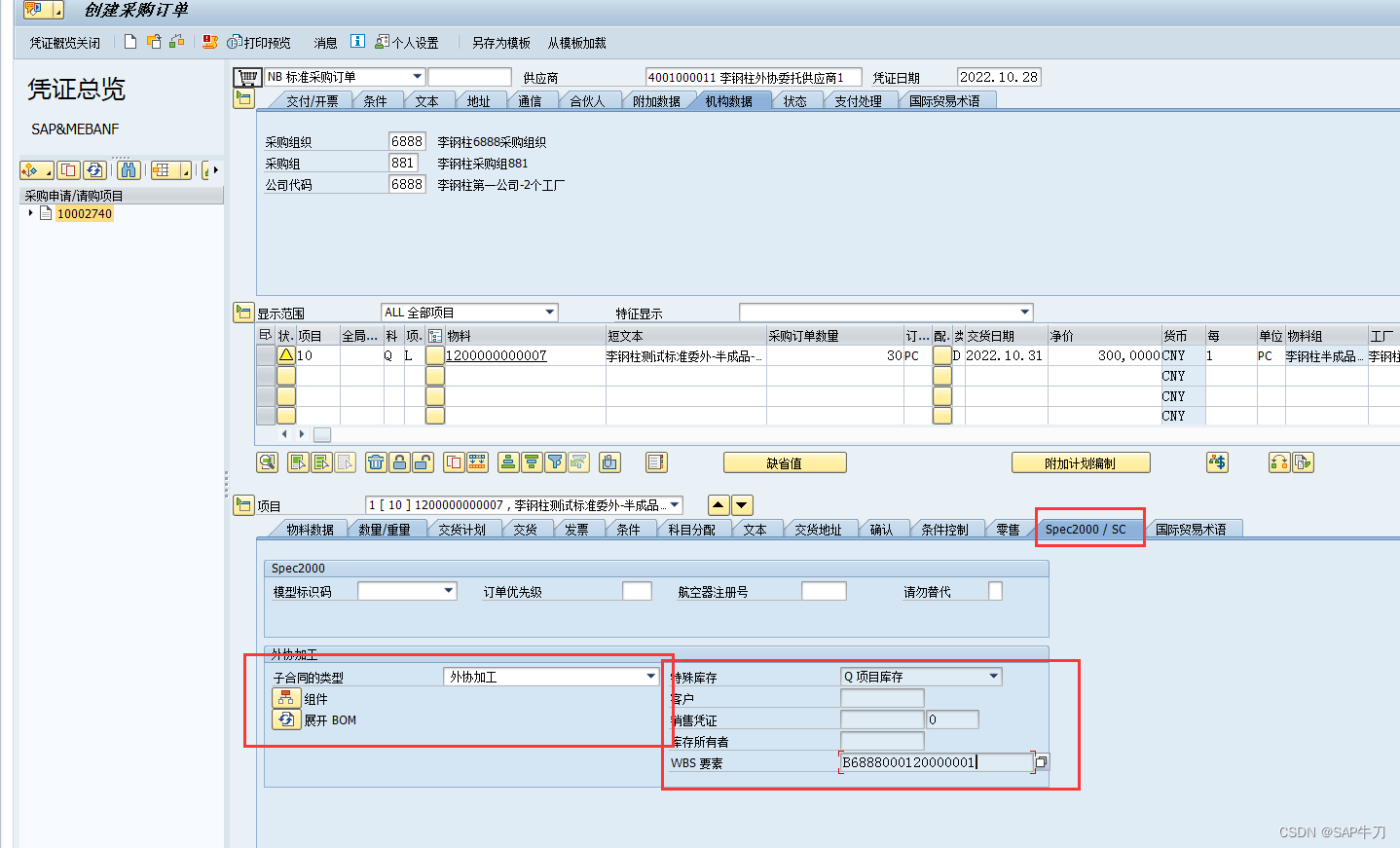Open the 子合同的类型 外协加工 dropdown
This screenshot has width=1400, height=848.
click(x=651, y=677)
